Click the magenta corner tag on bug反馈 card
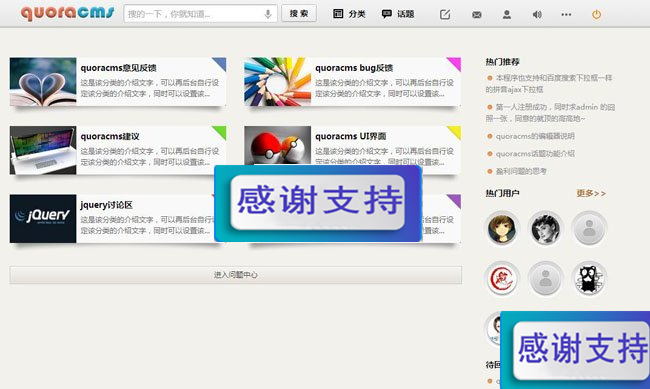 click(x=456, y=63)
